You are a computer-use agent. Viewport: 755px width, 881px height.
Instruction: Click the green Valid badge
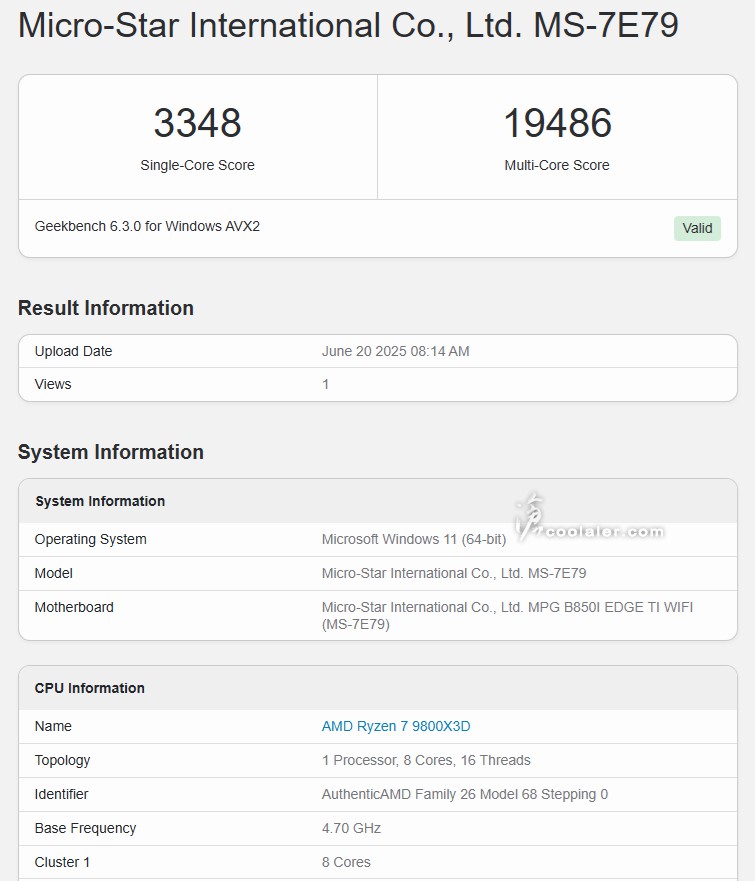(x=697, y=228)
